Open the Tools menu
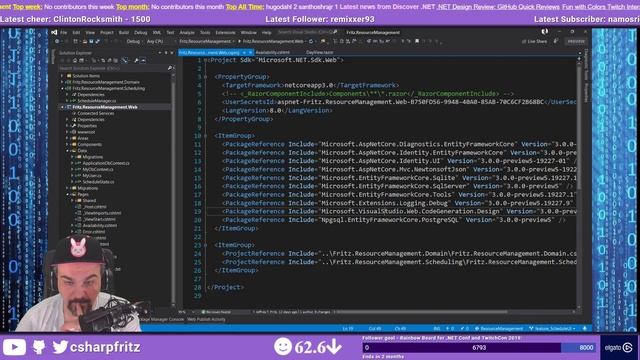Screen dimensions: 640x360 205,32
